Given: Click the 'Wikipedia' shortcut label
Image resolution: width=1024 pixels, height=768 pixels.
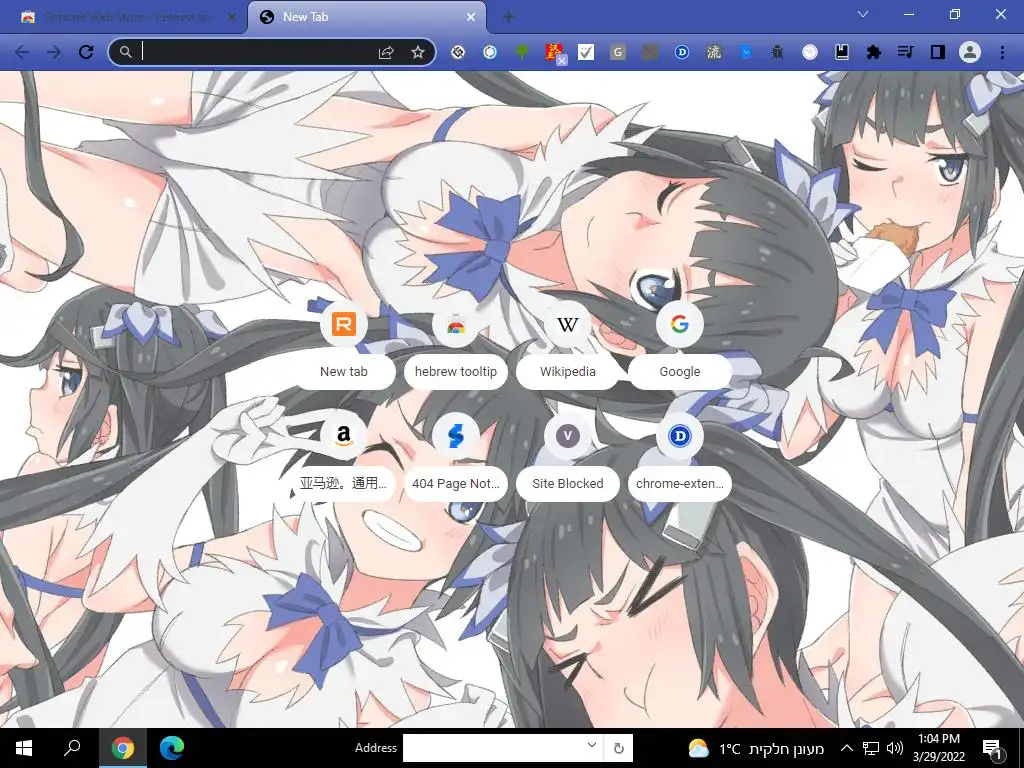Looking at the screenshot, I should click(568, 372).
